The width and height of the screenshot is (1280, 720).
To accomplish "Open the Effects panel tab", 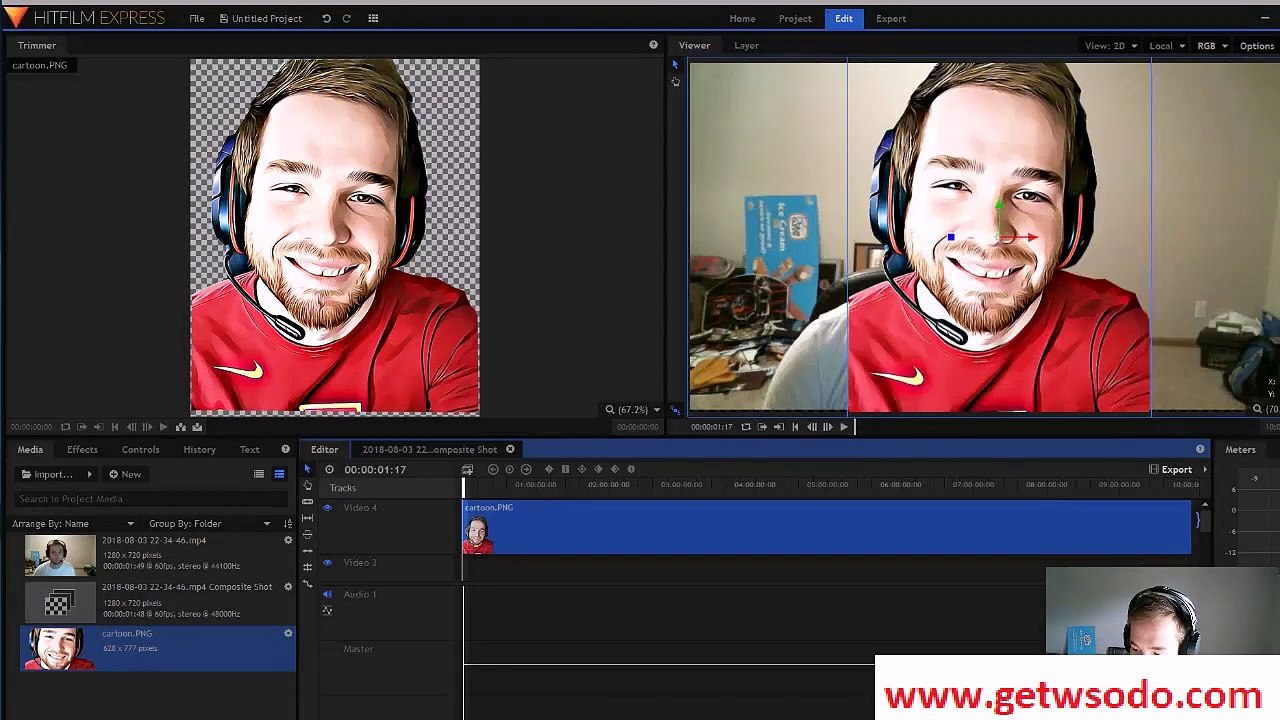I will 82,449.
